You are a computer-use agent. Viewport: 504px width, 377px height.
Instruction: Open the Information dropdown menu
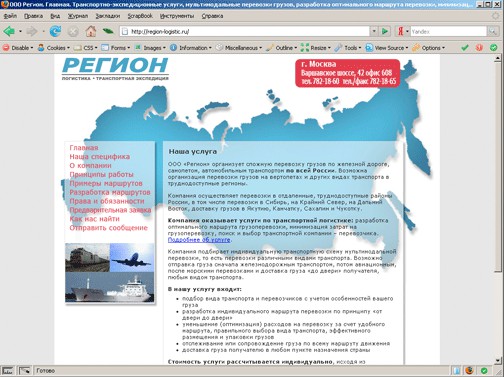191,48
